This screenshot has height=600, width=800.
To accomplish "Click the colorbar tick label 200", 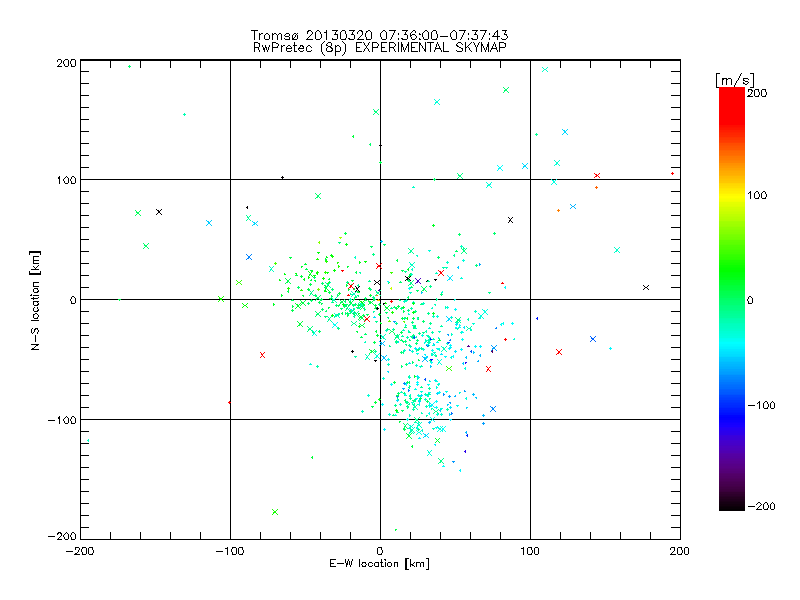I will click(757, 93).
